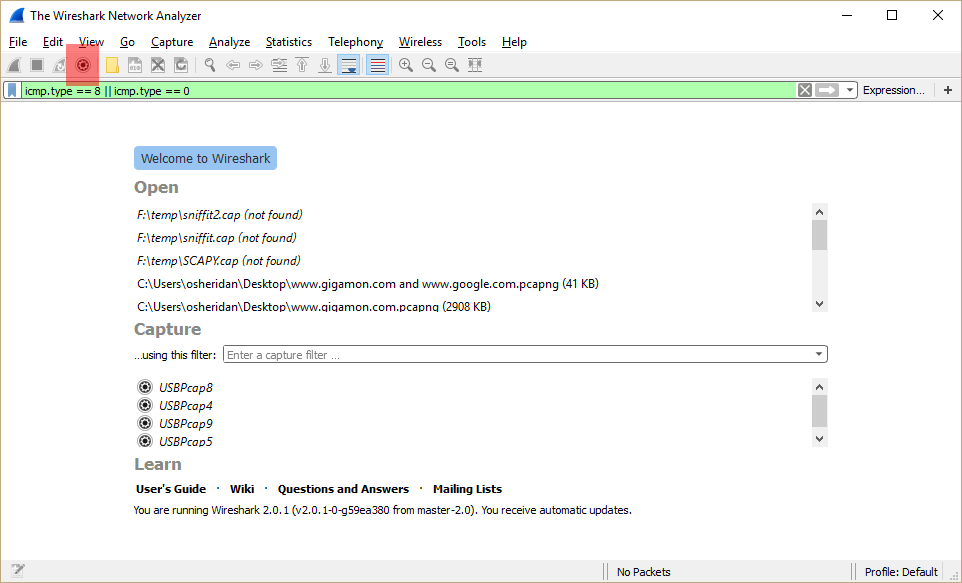Click the icmp.type display filter field
The width and height of the screenshot is (962, 583).
coord(409,91)
